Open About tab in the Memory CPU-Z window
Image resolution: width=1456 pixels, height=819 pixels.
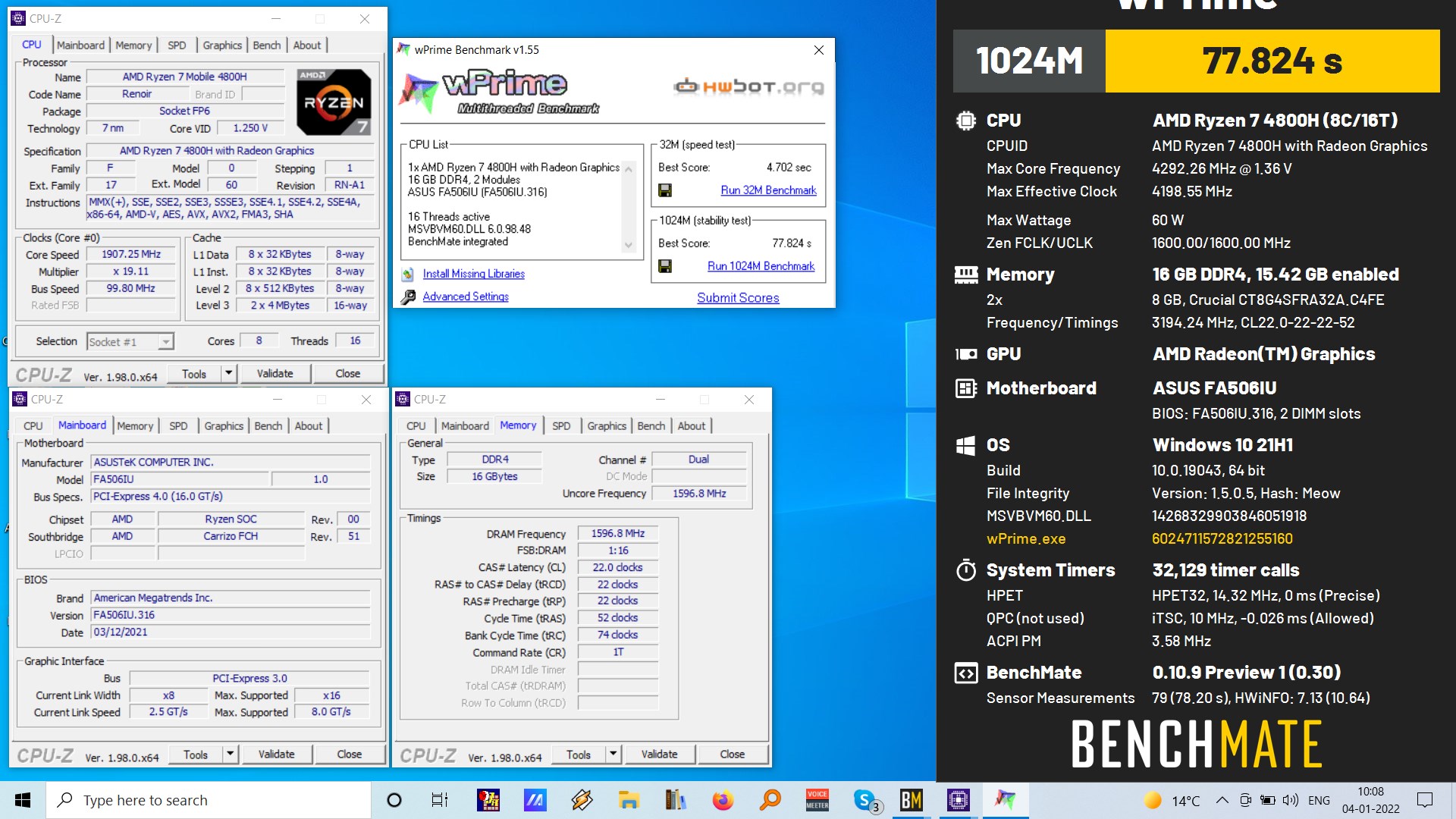click(x=692, y=426)
